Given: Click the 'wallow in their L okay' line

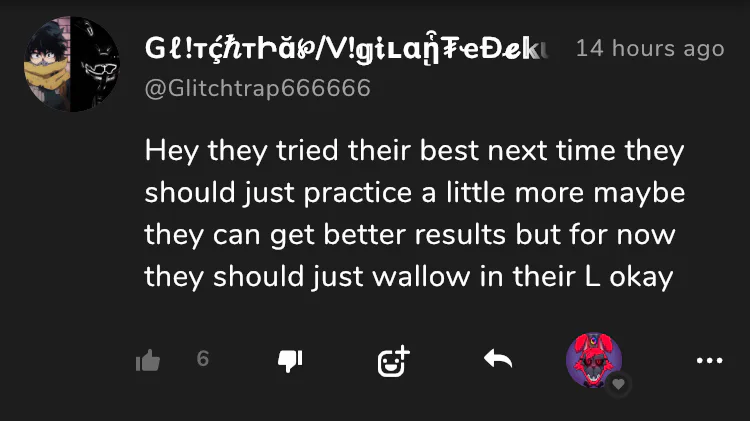Looking at the screenshot, I should click(x=408, y=277).
